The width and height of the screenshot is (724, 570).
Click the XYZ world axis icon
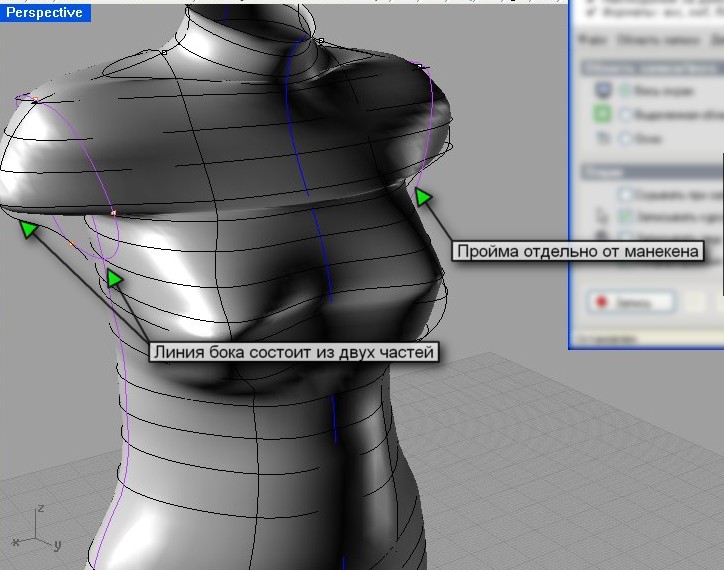[x=37, y=529]
